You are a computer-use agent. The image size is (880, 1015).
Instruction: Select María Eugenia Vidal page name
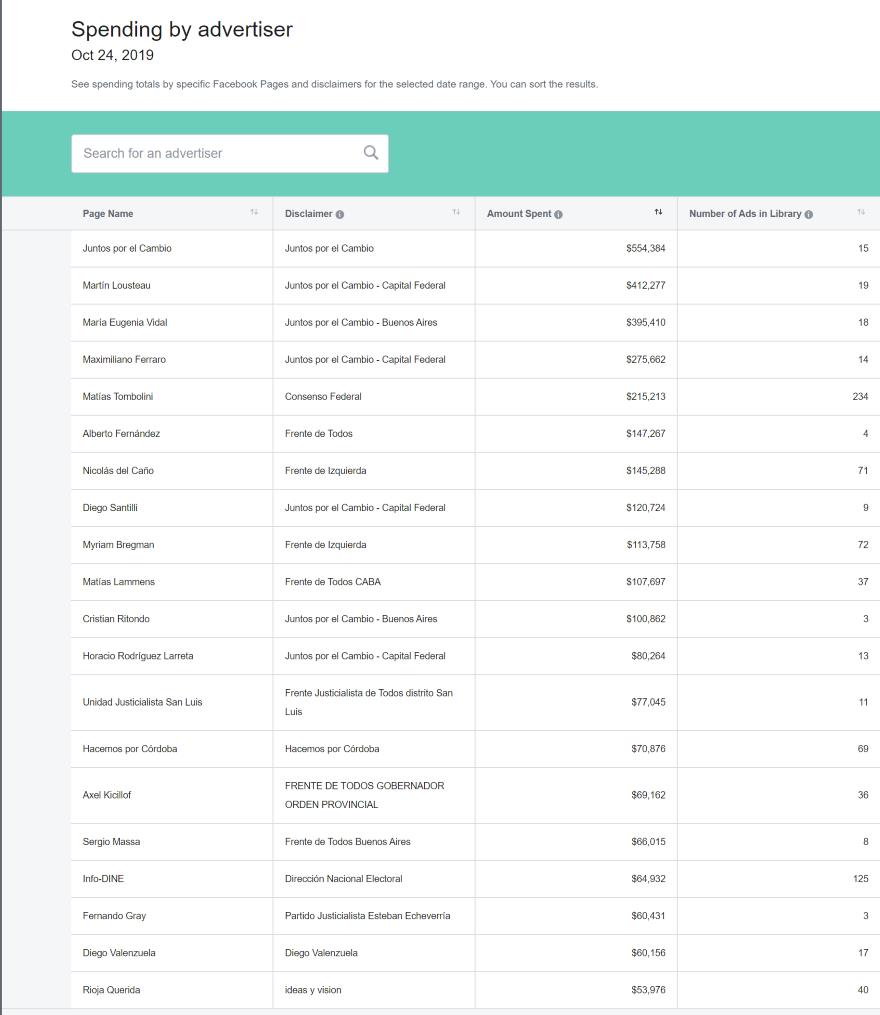[125, 322]
